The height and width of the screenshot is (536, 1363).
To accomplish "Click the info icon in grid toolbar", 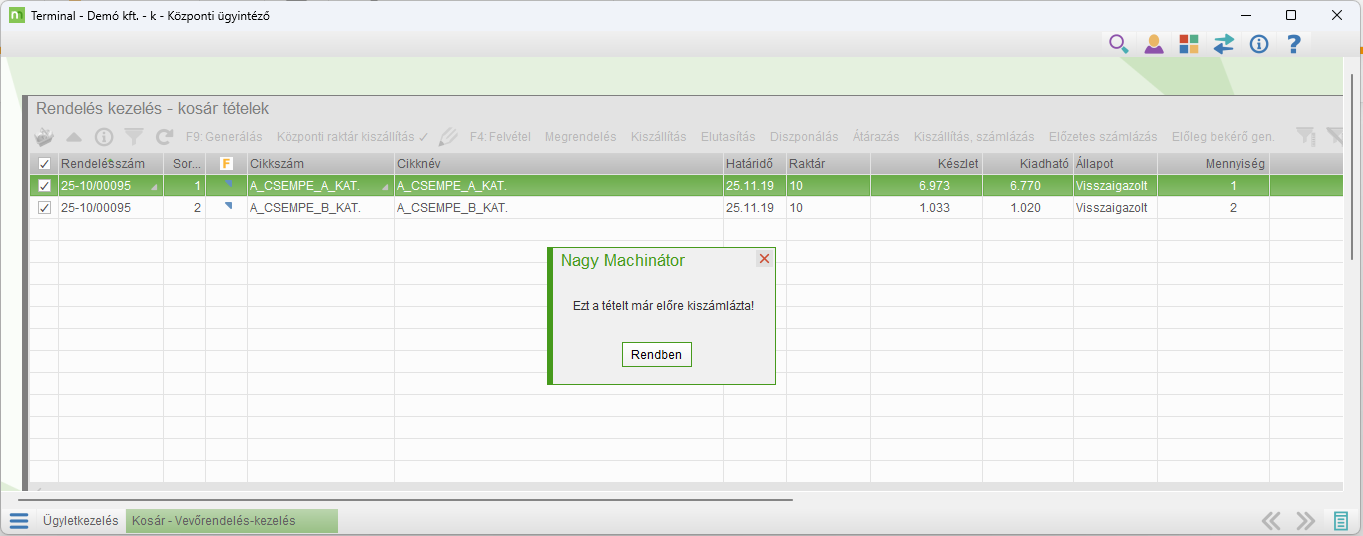I will (x=104, y=136).
